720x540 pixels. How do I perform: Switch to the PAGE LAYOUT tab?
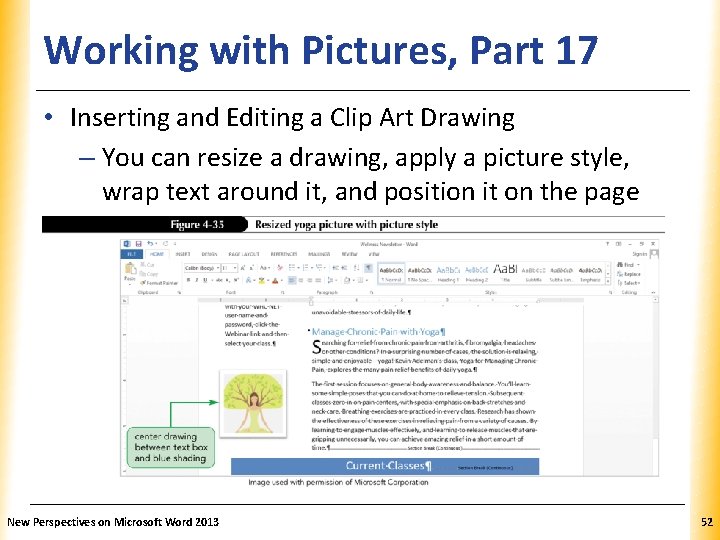[x=244, y=254]
